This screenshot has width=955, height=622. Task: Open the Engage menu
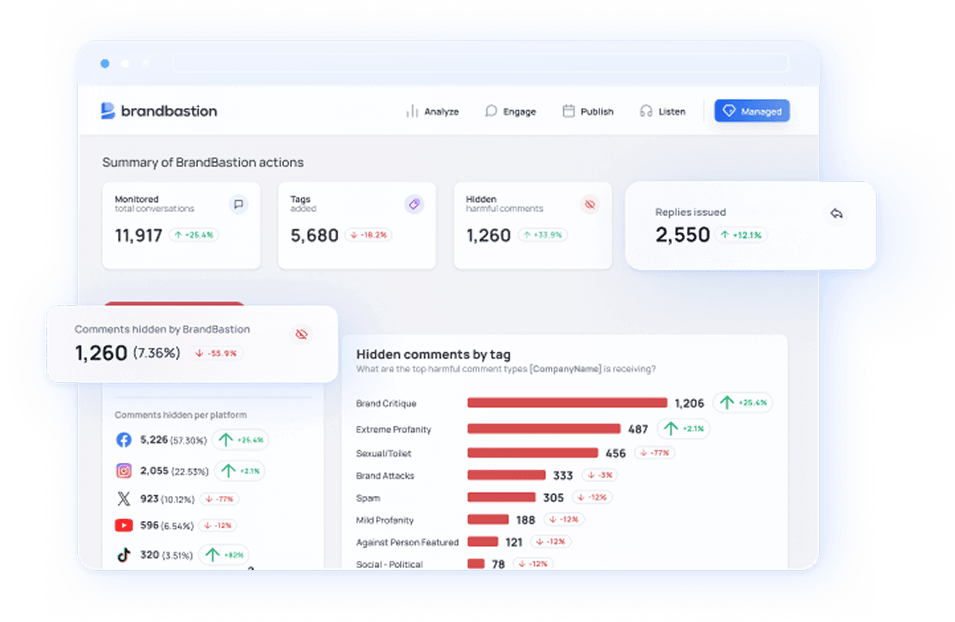[x=510, y=111]
